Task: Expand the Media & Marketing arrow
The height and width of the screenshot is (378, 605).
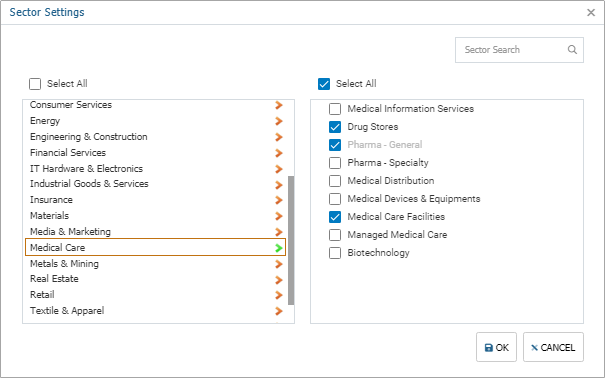Action: point(279,232)
